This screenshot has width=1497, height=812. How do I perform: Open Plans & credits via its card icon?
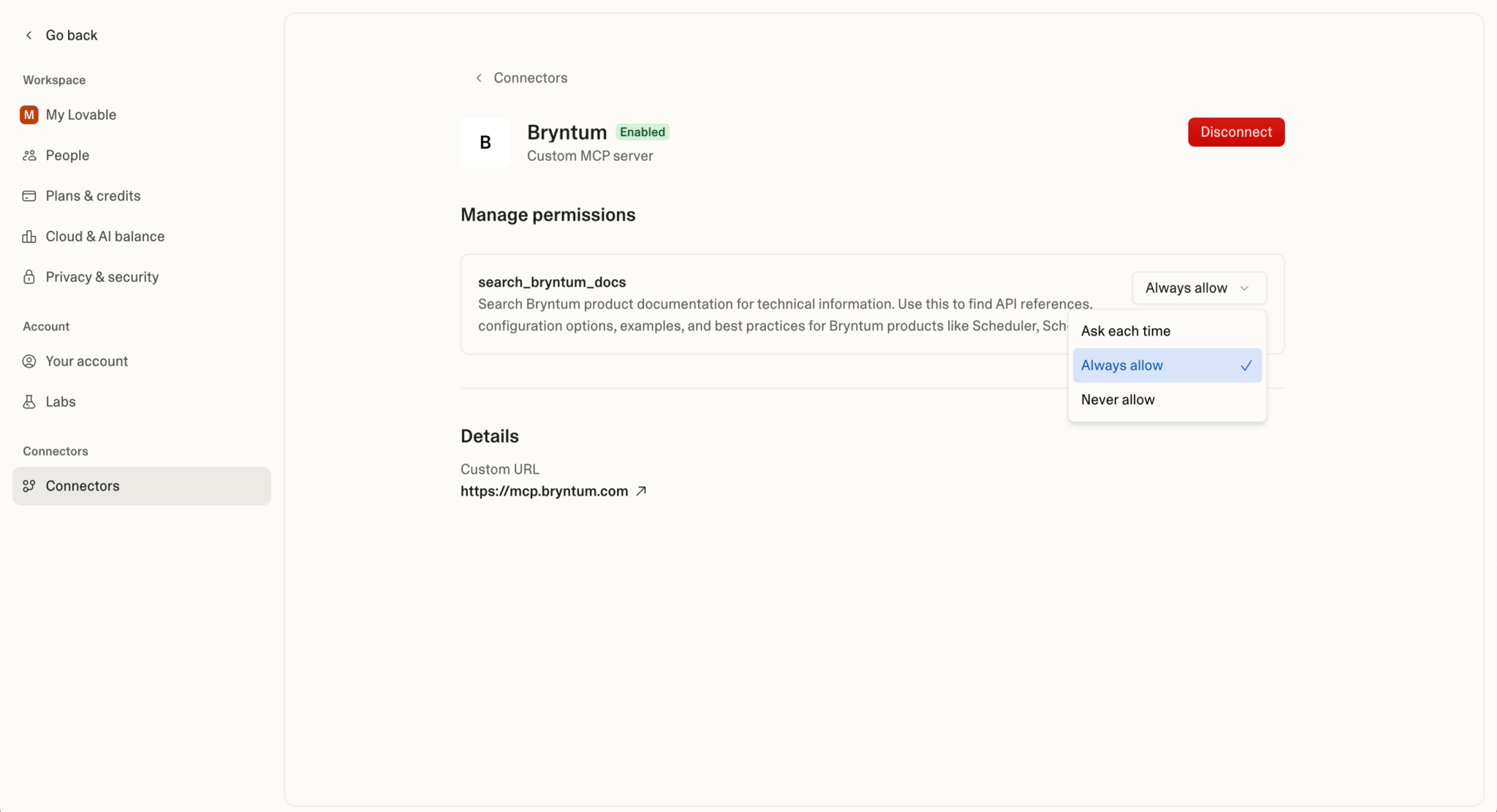point(29,195)
